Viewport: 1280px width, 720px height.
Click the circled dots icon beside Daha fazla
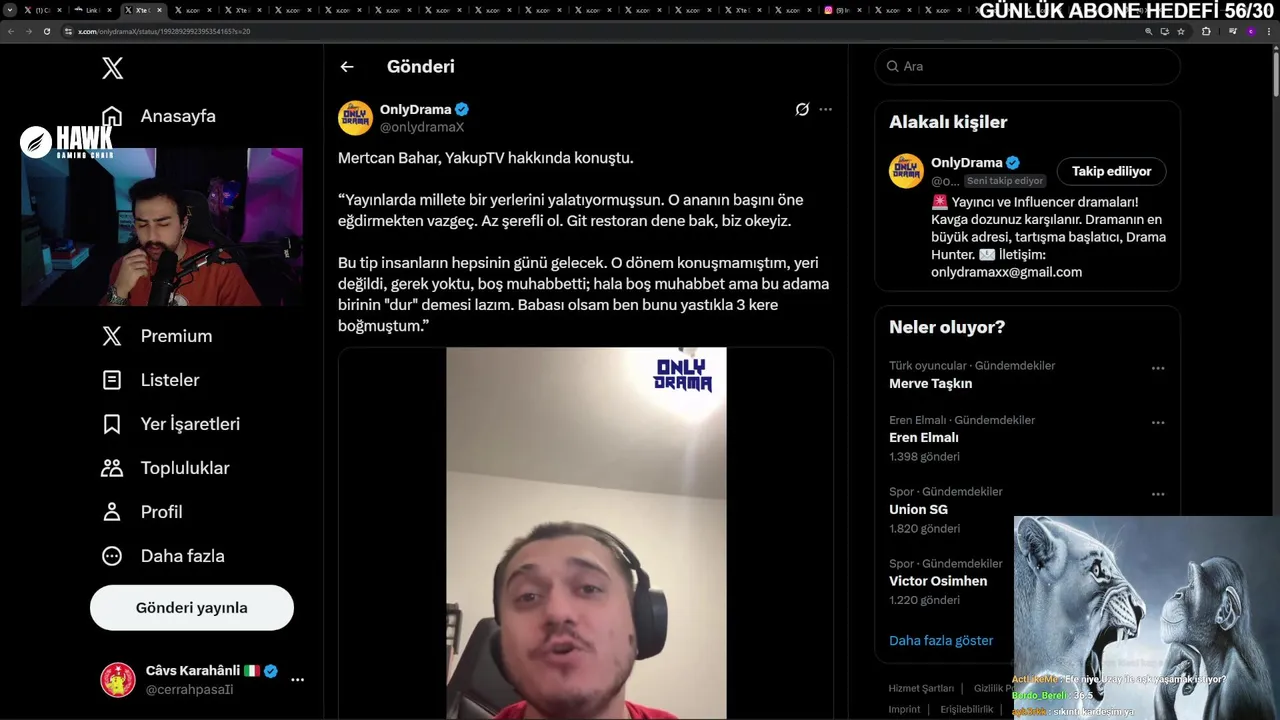(x=112, y=556)
